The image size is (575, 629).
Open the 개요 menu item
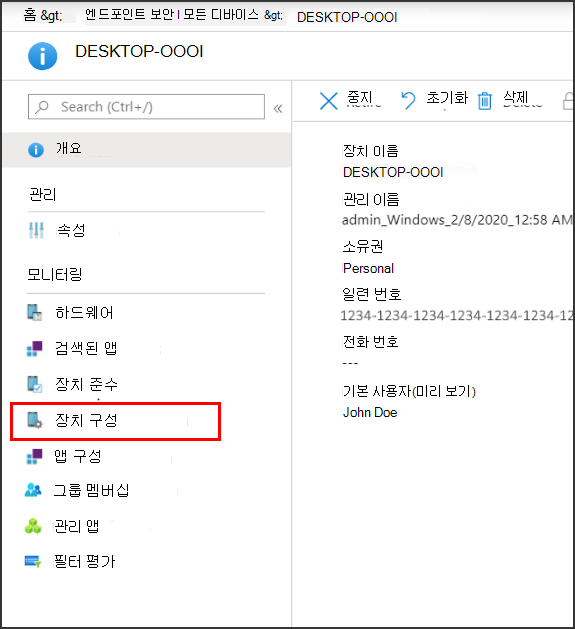tap(147, 150)
